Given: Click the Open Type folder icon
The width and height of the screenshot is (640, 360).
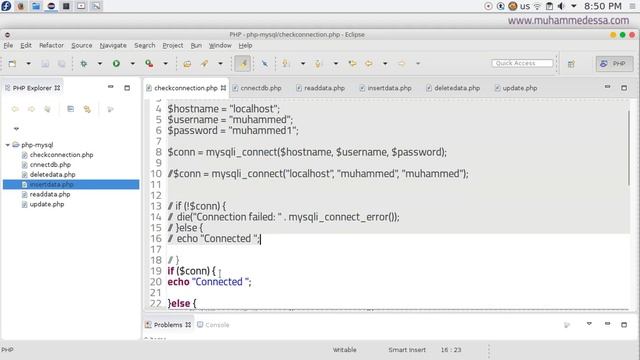Looking at the screenshot, I should pos(187,64).
